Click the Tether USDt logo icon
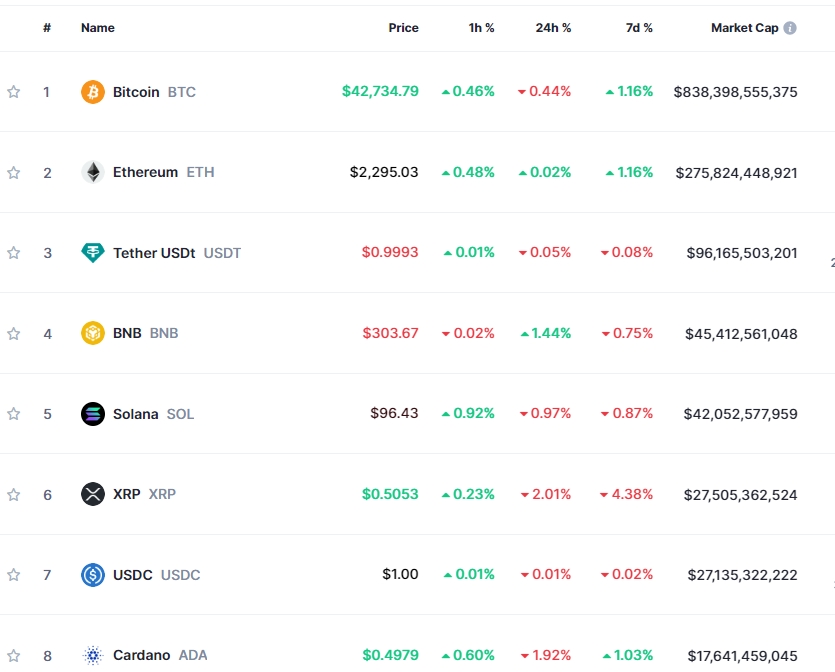 click(x=92, y=253)
